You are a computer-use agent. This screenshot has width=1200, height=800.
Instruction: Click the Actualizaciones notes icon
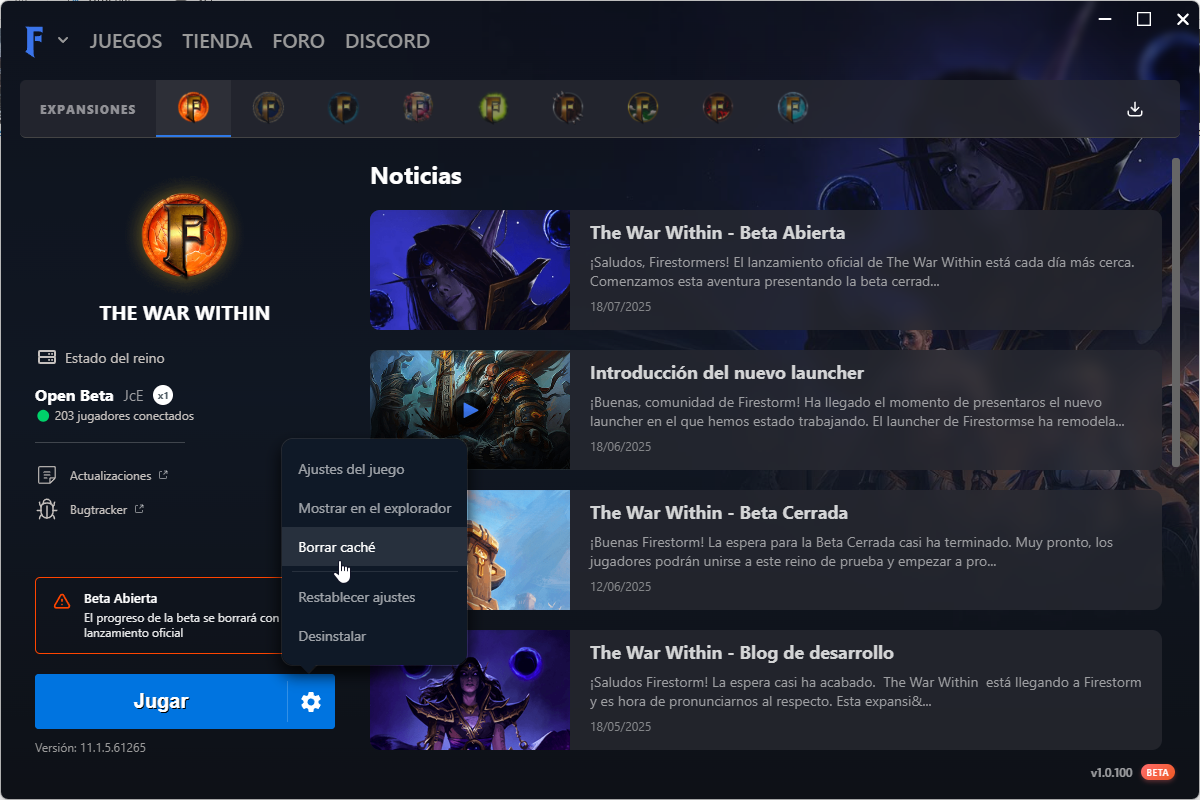46,476
